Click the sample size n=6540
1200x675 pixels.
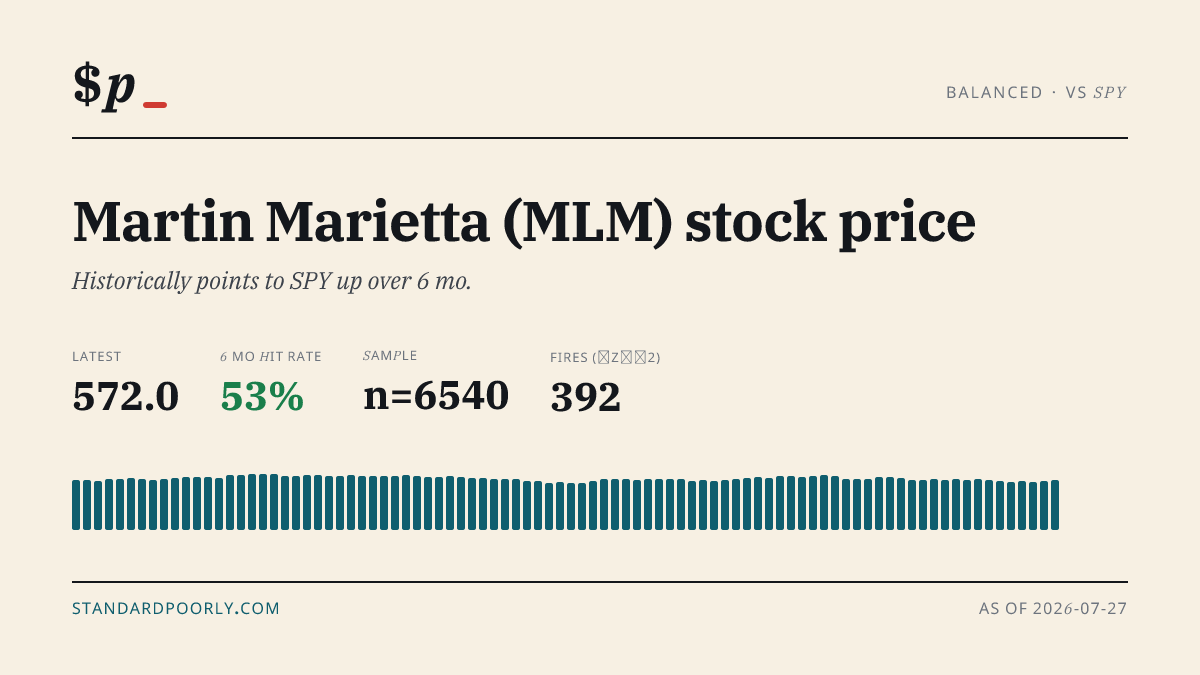[x=436, y=396]
